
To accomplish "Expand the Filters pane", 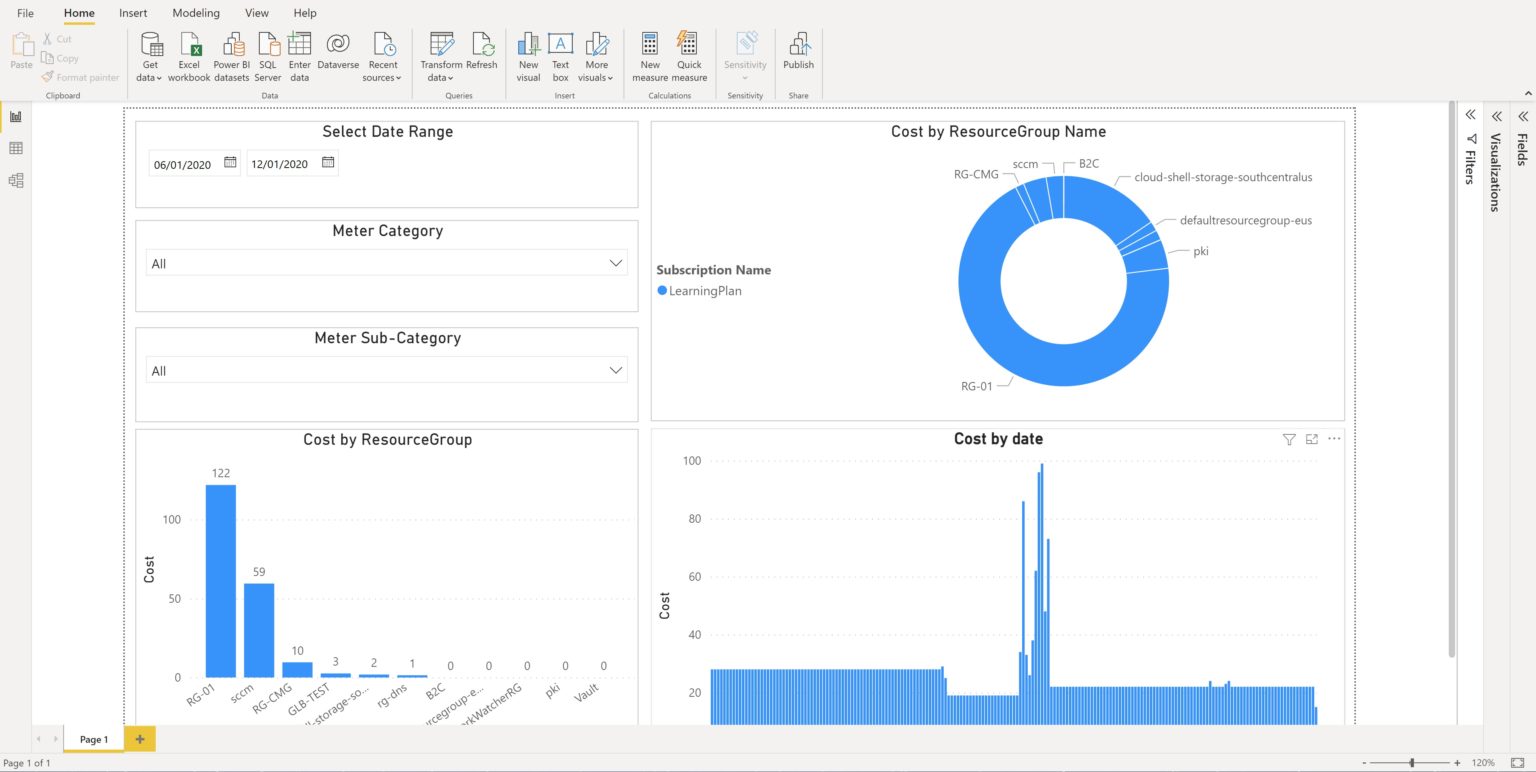I will tap(1470, 115).
